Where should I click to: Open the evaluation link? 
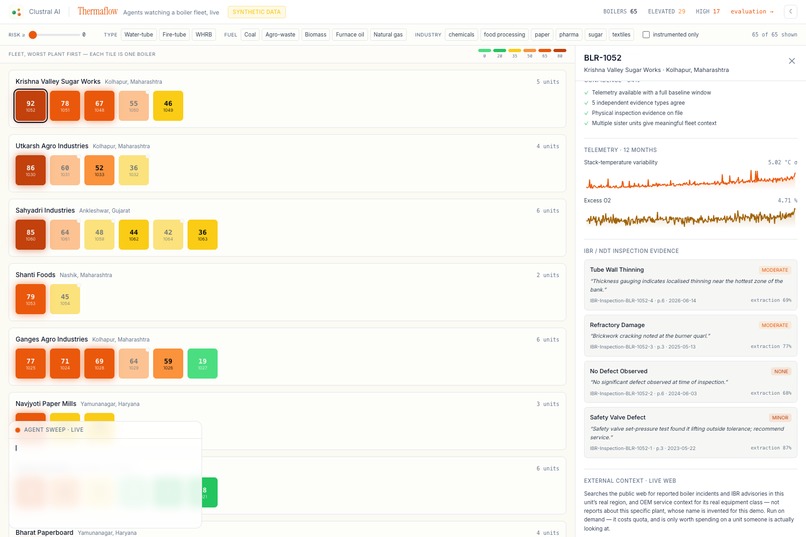752,11
